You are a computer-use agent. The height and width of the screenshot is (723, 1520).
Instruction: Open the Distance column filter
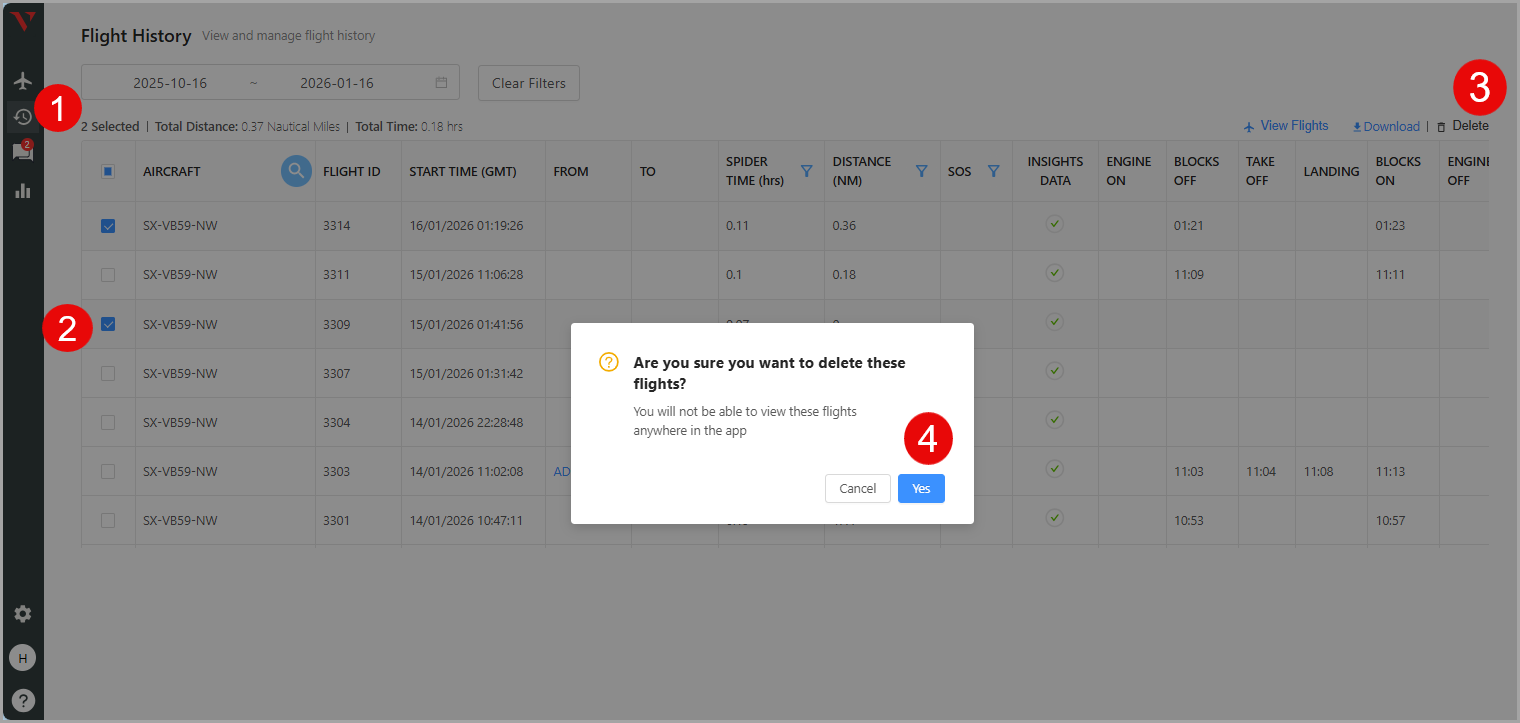921,171
